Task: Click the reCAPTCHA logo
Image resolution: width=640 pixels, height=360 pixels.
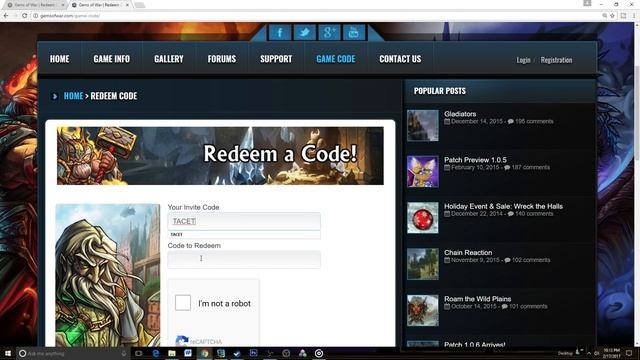Action: click(x=182, y=340)
